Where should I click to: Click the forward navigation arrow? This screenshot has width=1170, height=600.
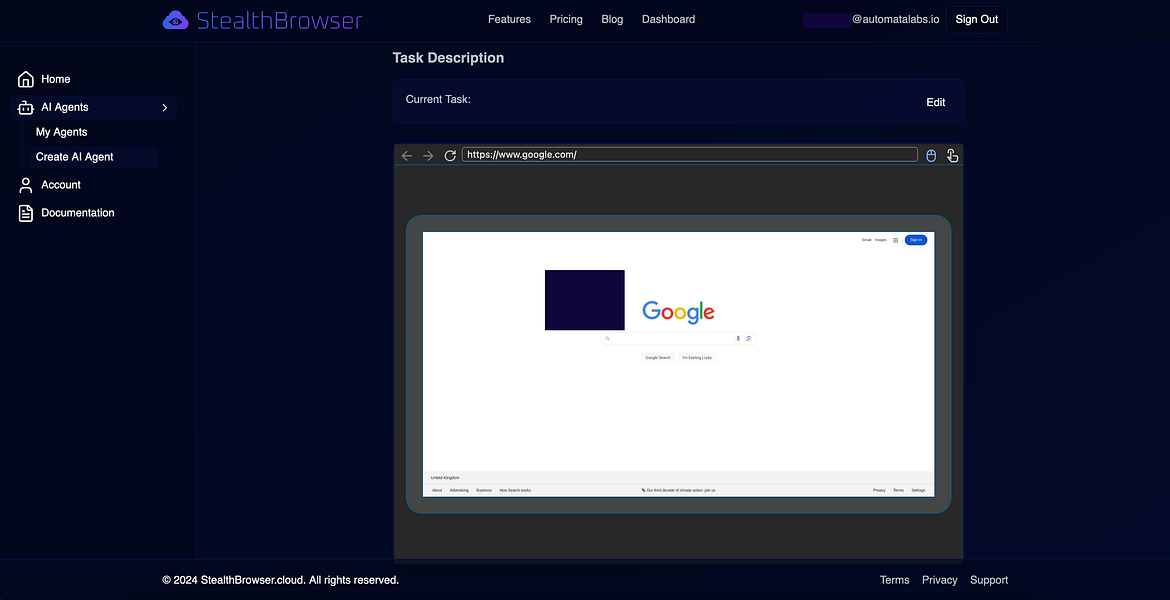428,155
